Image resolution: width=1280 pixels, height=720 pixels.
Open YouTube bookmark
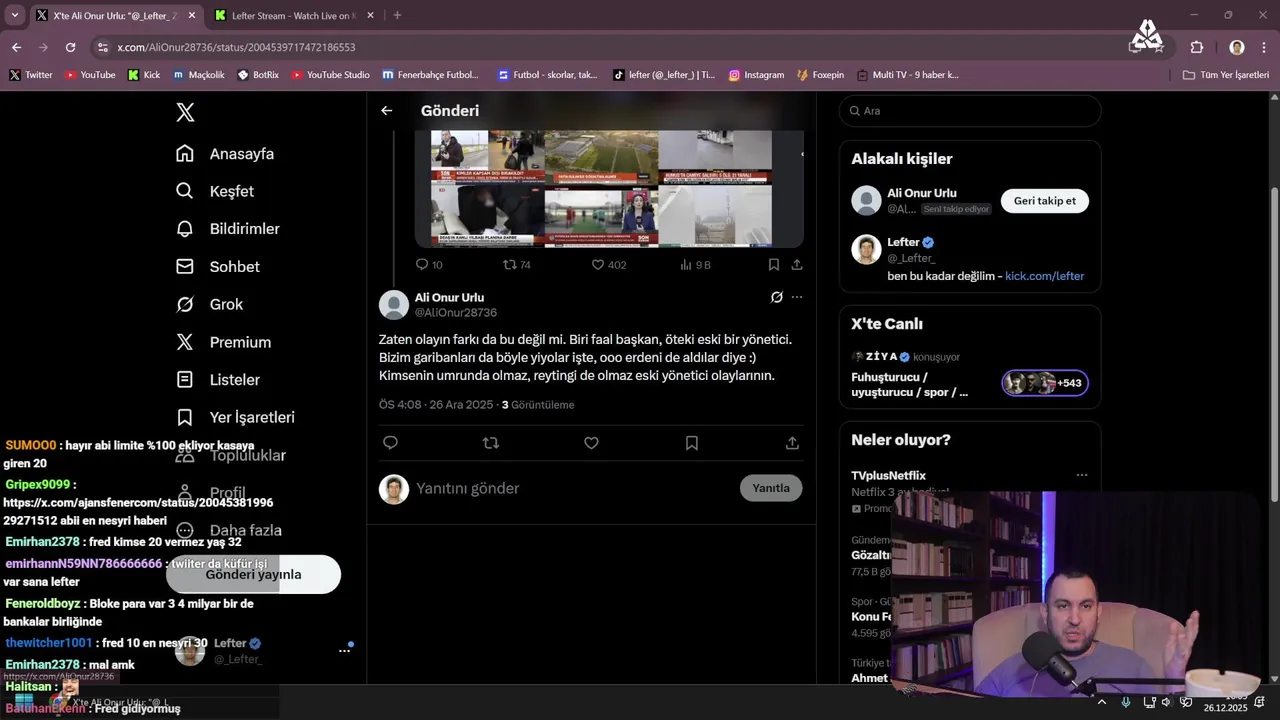coord(90,75)
